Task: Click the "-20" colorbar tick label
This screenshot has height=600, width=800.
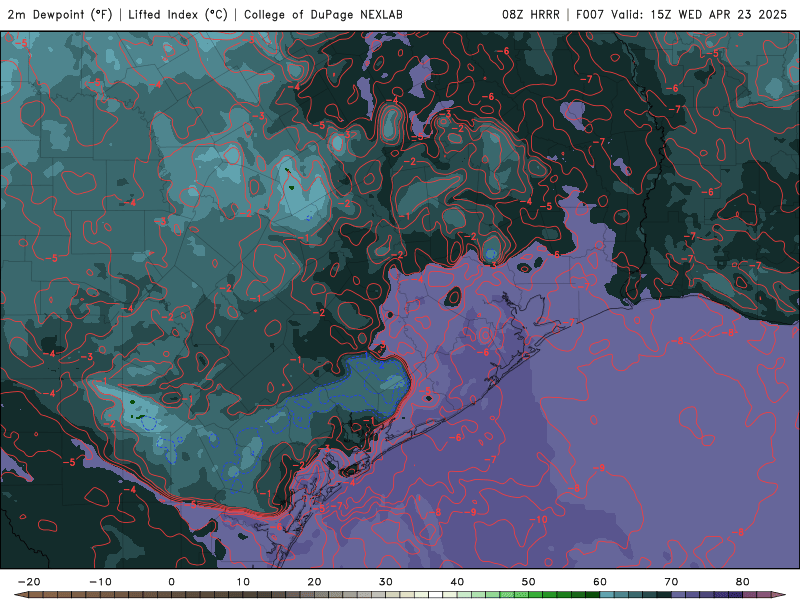Action: coord(29,582)
